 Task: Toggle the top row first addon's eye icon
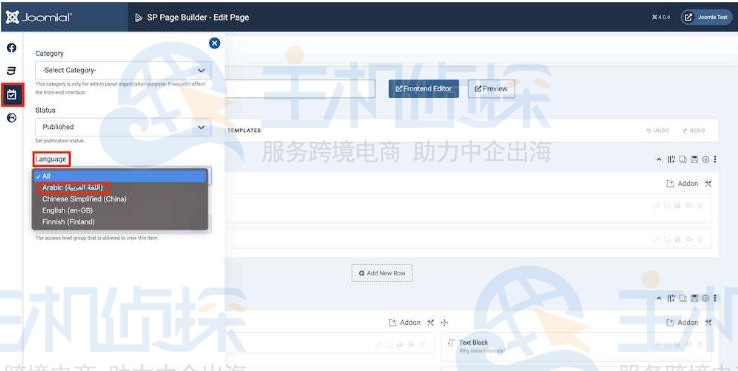[689, 206]
